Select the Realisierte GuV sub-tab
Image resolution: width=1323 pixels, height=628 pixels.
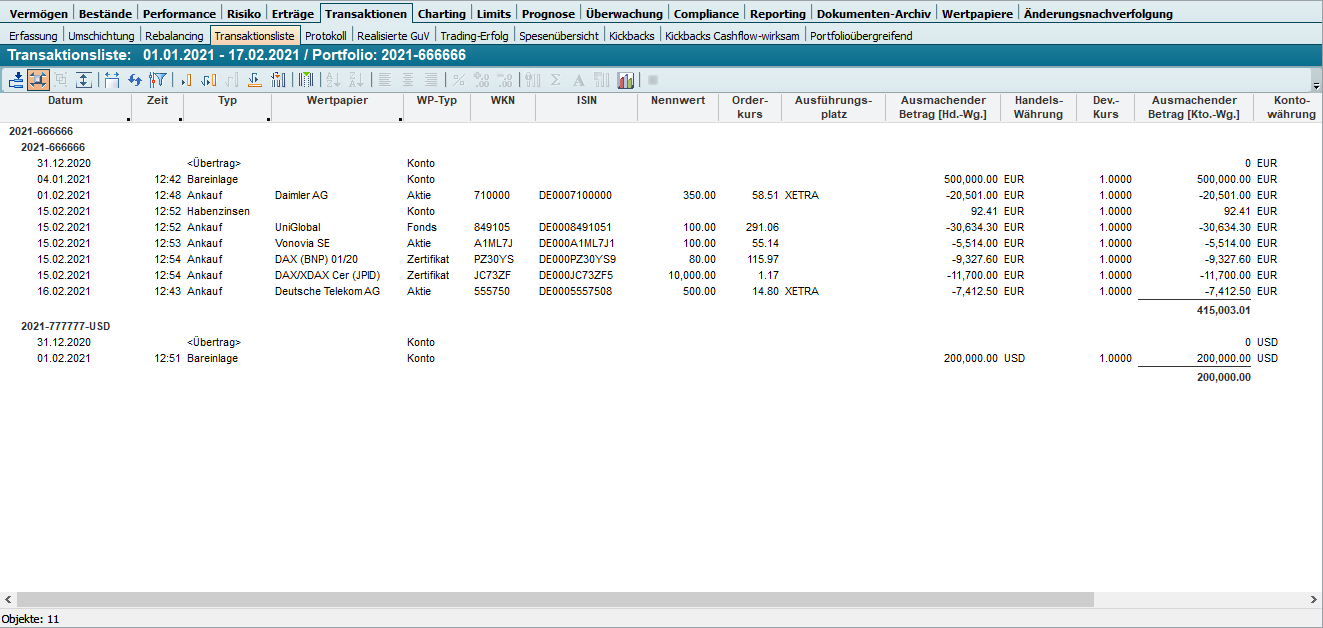pos(393,36)
